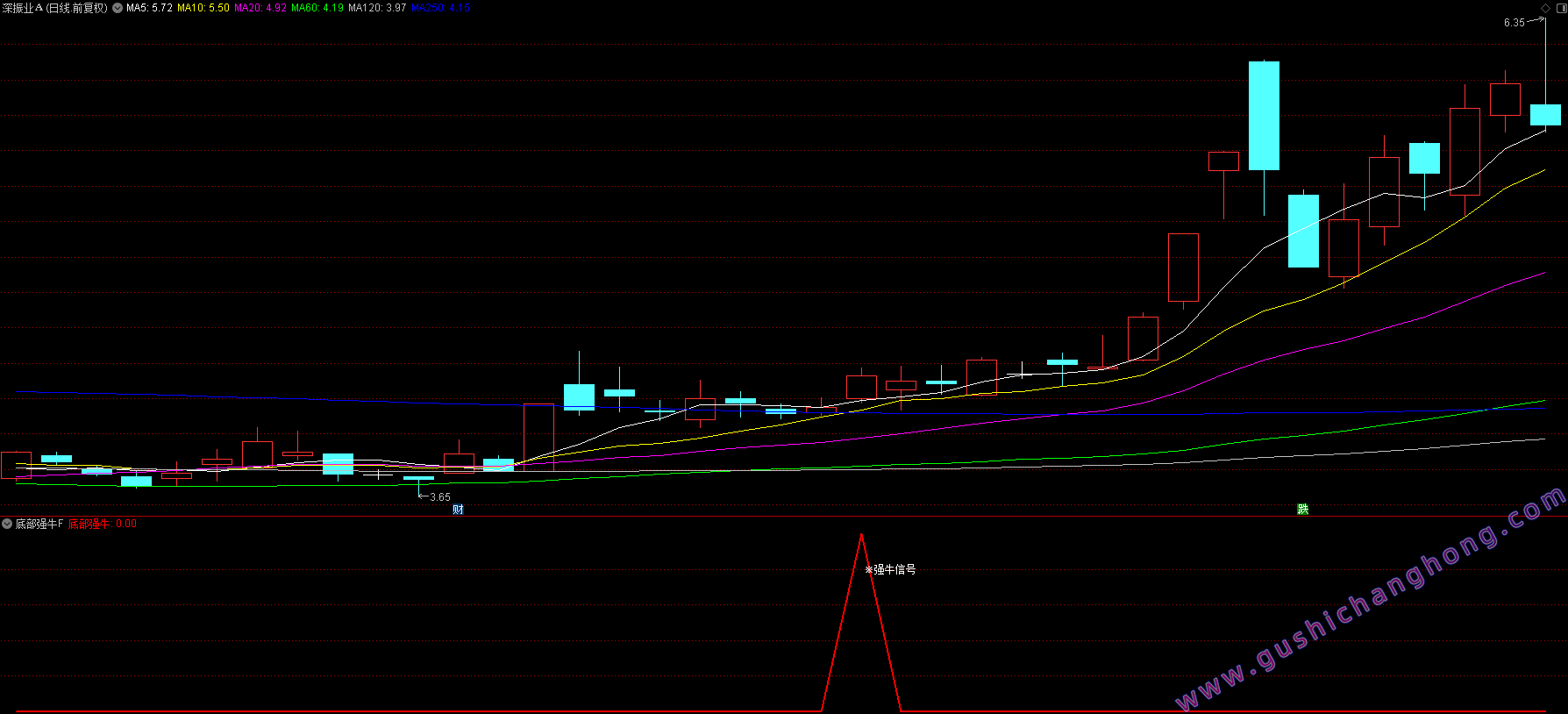This screenshot has width=1568, height=714.
Task: Expand the 底部强牛F indicator dropdown
Action: 7,524
